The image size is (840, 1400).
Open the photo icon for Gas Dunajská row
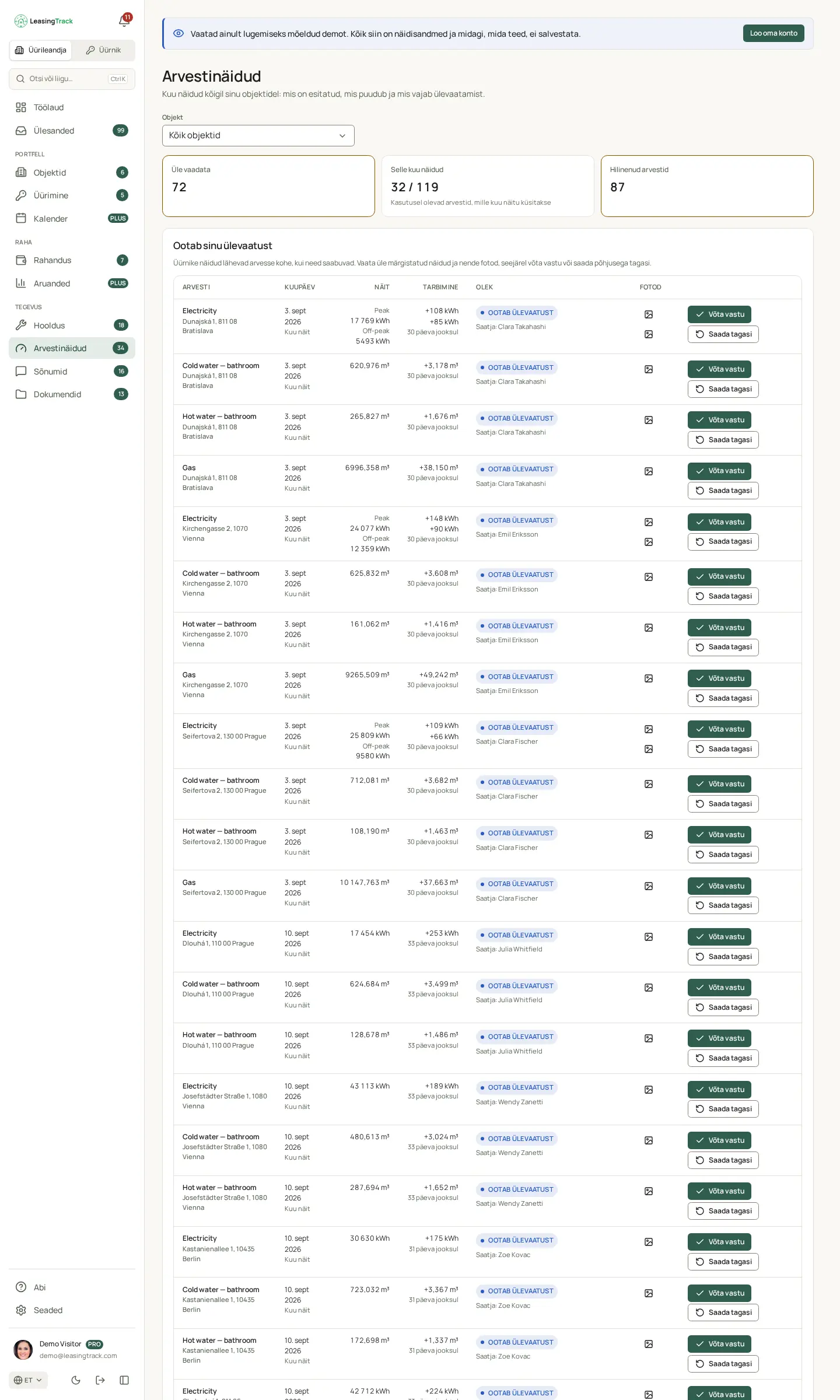[649, 471]
